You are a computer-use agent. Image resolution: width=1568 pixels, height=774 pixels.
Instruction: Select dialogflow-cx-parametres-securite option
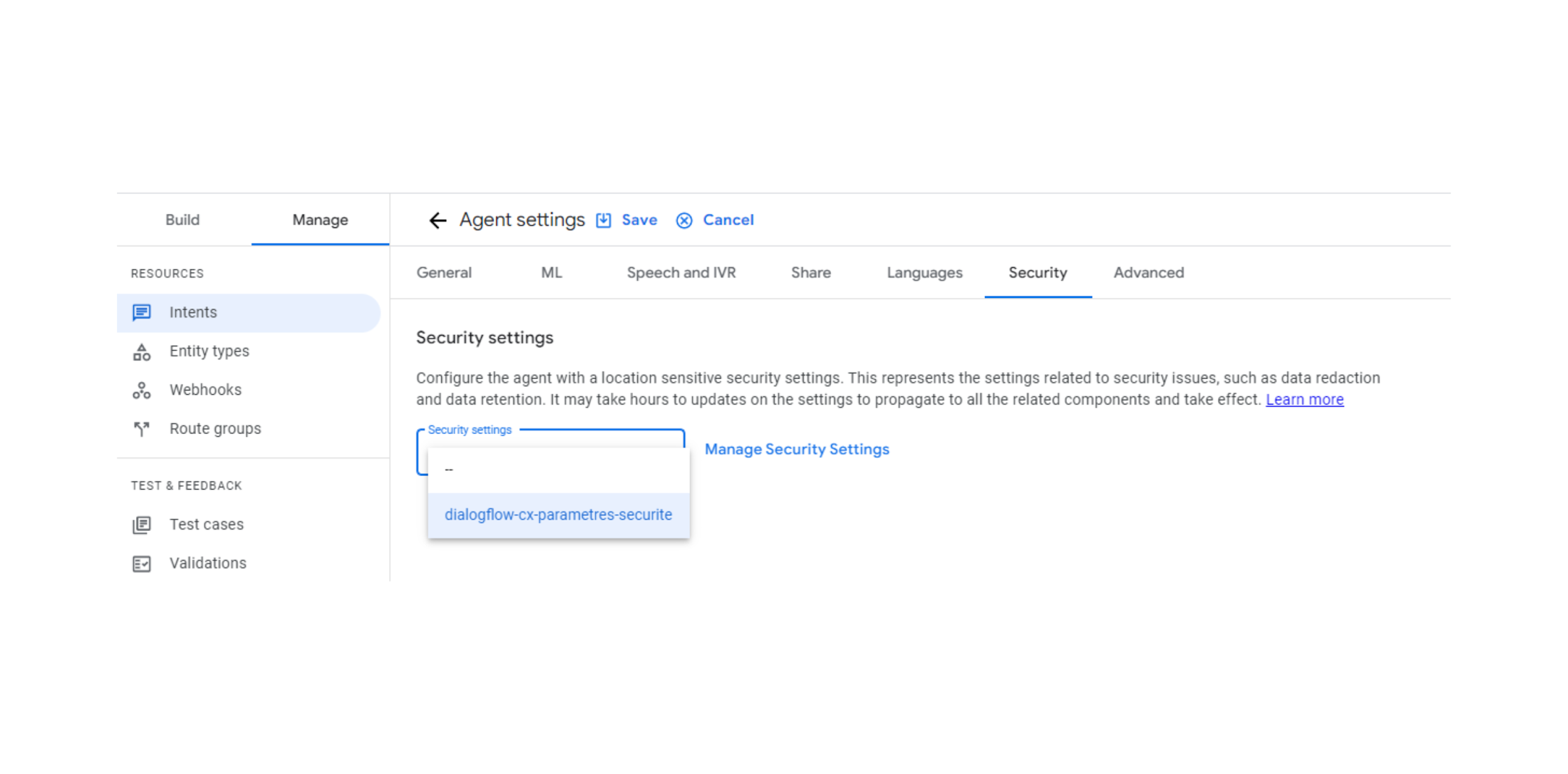coord(558,513)
